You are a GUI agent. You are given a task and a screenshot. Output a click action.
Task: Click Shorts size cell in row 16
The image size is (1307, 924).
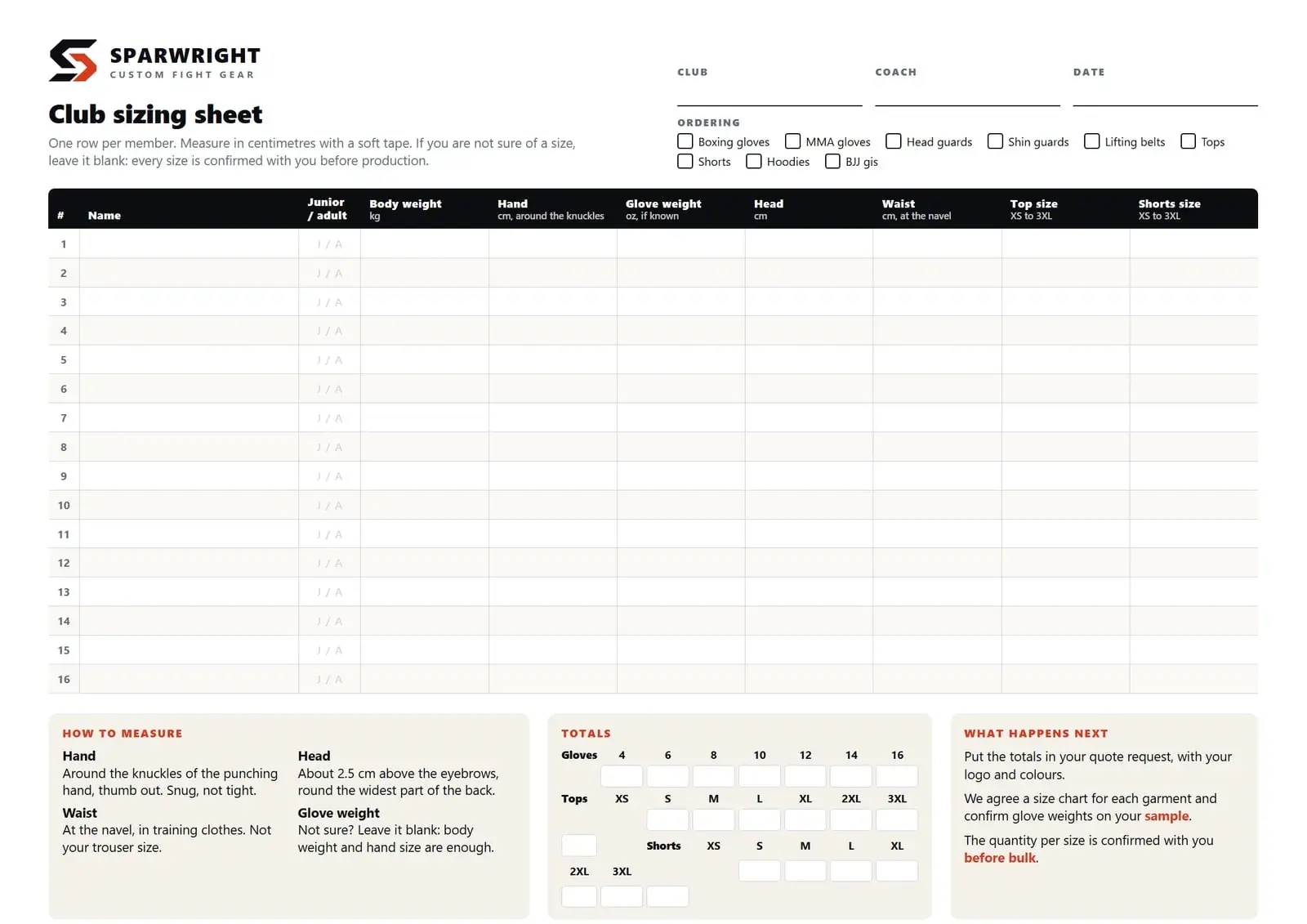click(x=1193, y=679)
